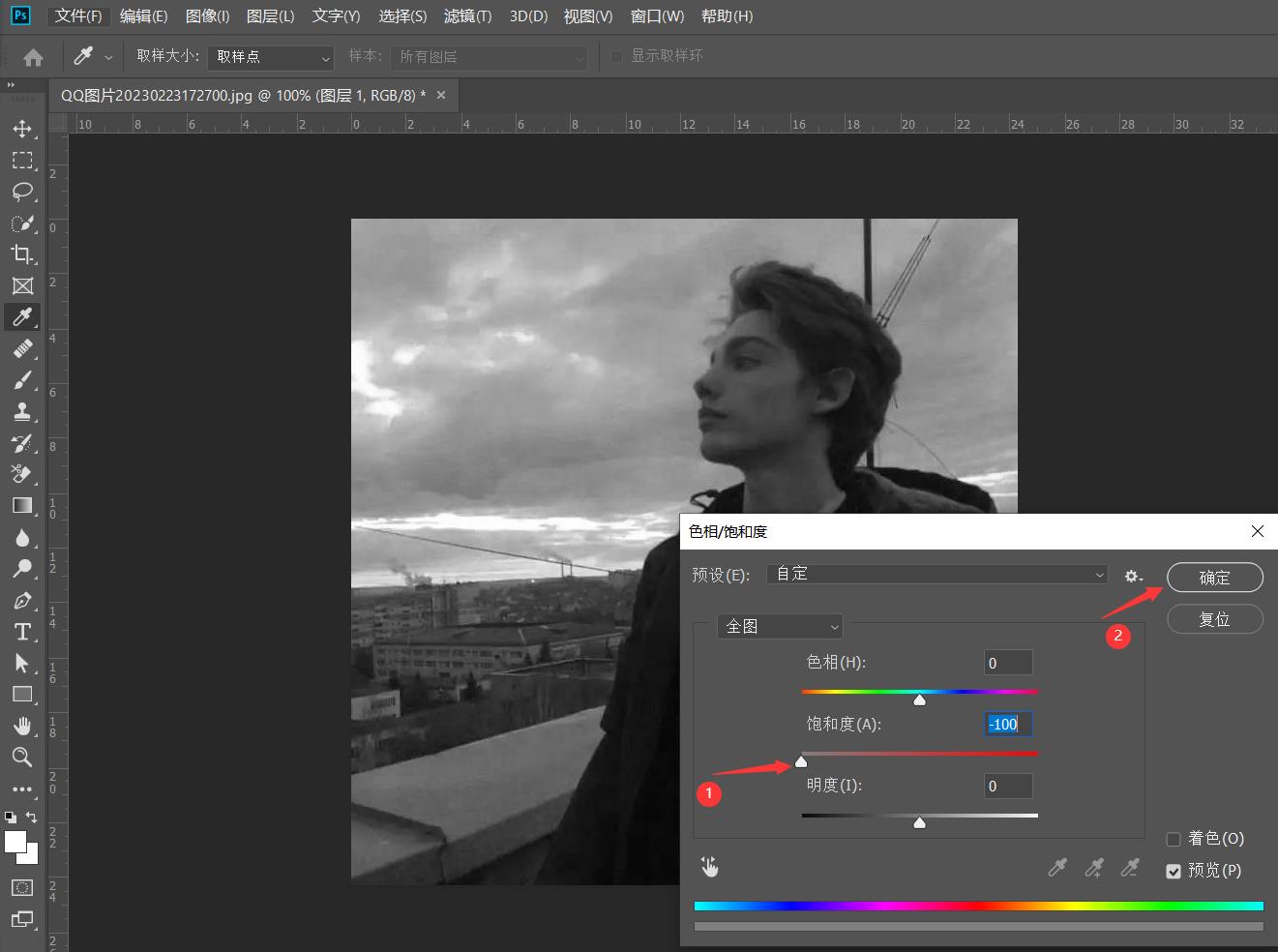Open the 帮助(H) menu
The height and width of the screenshot is (952, 1278).
click(727, 16)
